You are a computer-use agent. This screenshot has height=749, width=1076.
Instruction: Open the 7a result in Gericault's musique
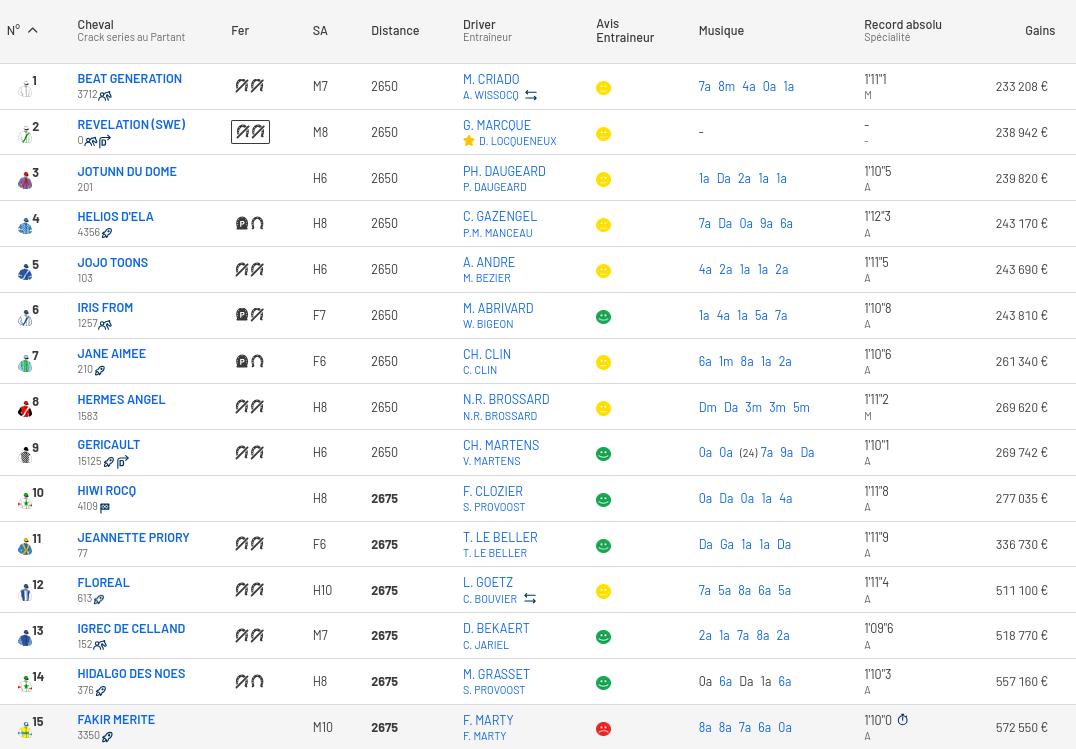766,453
